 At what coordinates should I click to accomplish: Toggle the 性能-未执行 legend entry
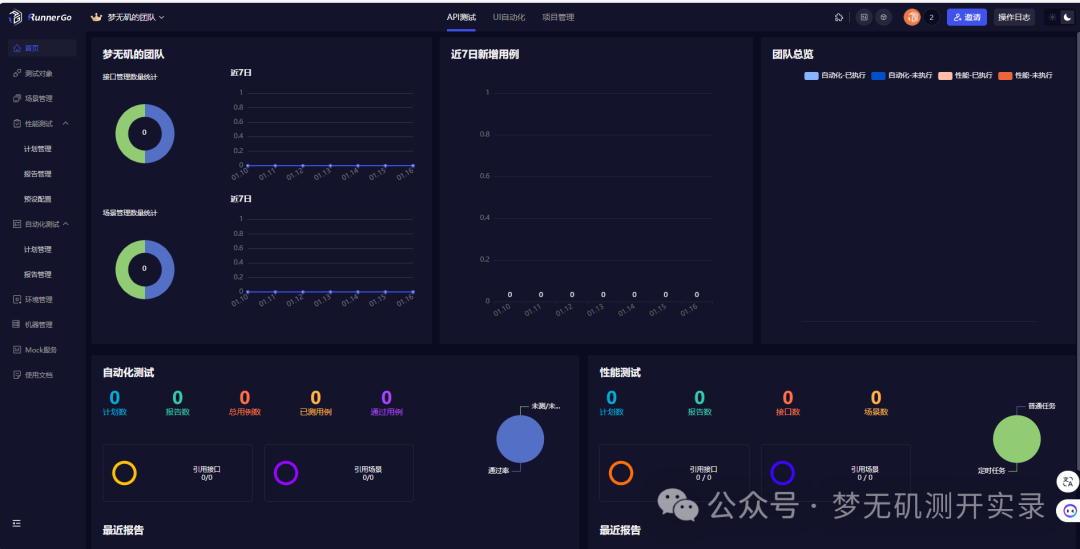(1026, 76)
